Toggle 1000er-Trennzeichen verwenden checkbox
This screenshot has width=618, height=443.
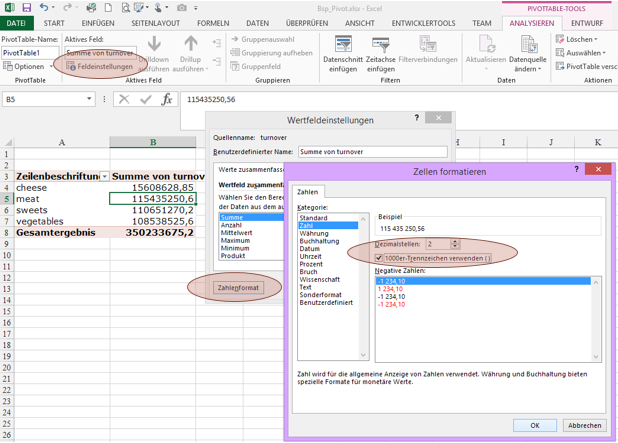[x=379, y=258]
